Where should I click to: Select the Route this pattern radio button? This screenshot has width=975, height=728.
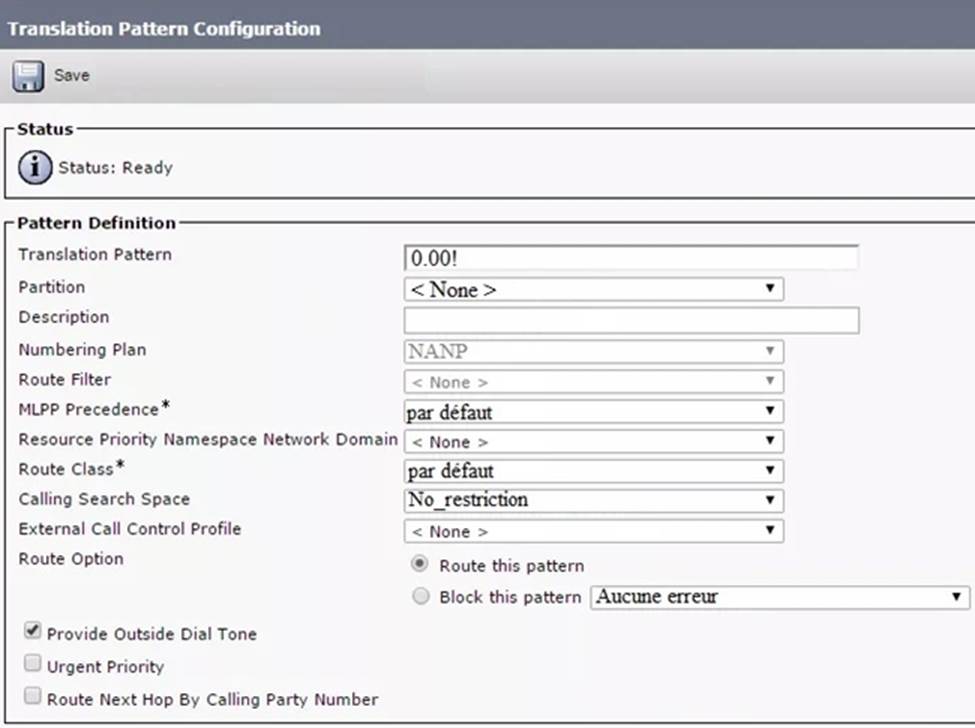click(x=420, y=565)
